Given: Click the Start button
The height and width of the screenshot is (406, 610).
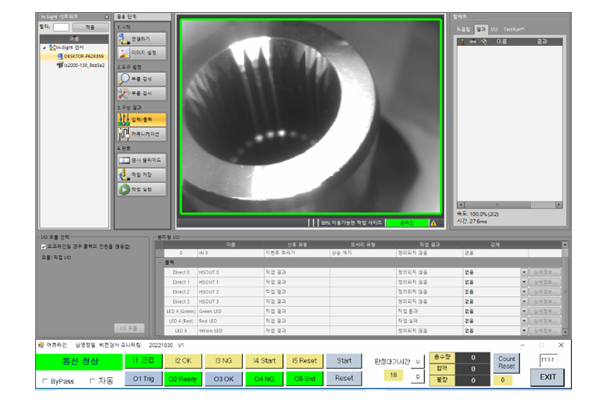Looking at the screenshot, I should [344, 360].
